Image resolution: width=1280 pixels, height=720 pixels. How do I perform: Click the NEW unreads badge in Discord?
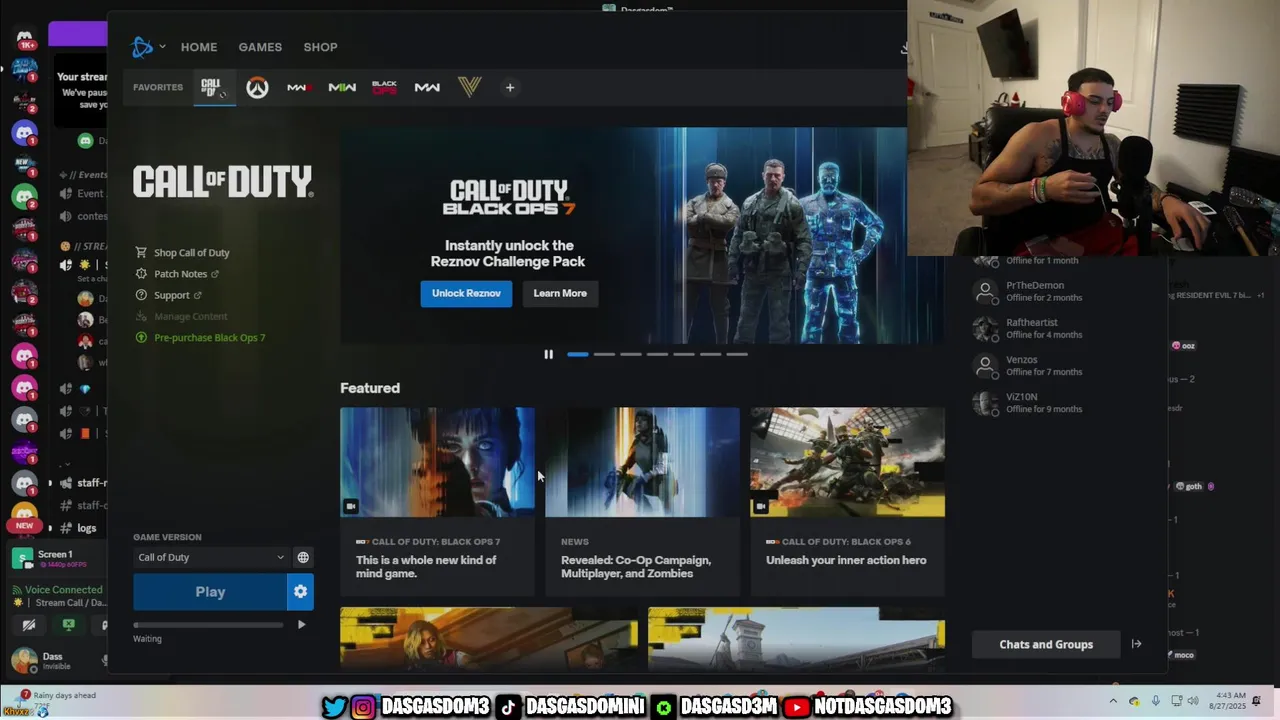pyautogui.click(x=24, y=525)
